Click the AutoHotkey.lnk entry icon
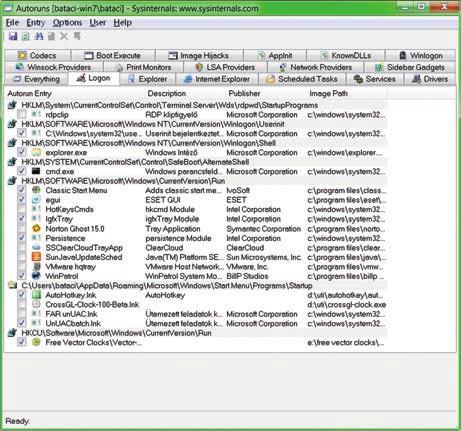This screenshot has width=461, height=431. click(36, 295)
